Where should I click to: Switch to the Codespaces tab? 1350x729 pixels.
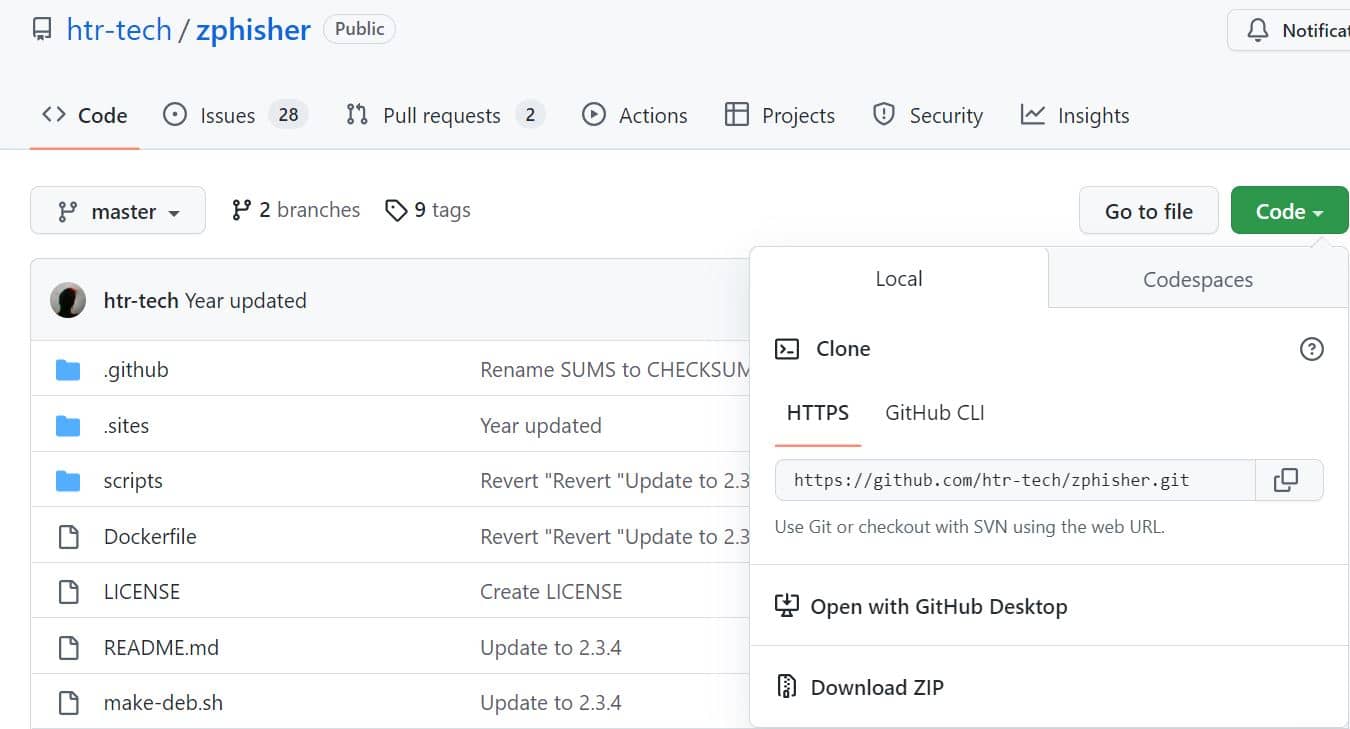1198,280
